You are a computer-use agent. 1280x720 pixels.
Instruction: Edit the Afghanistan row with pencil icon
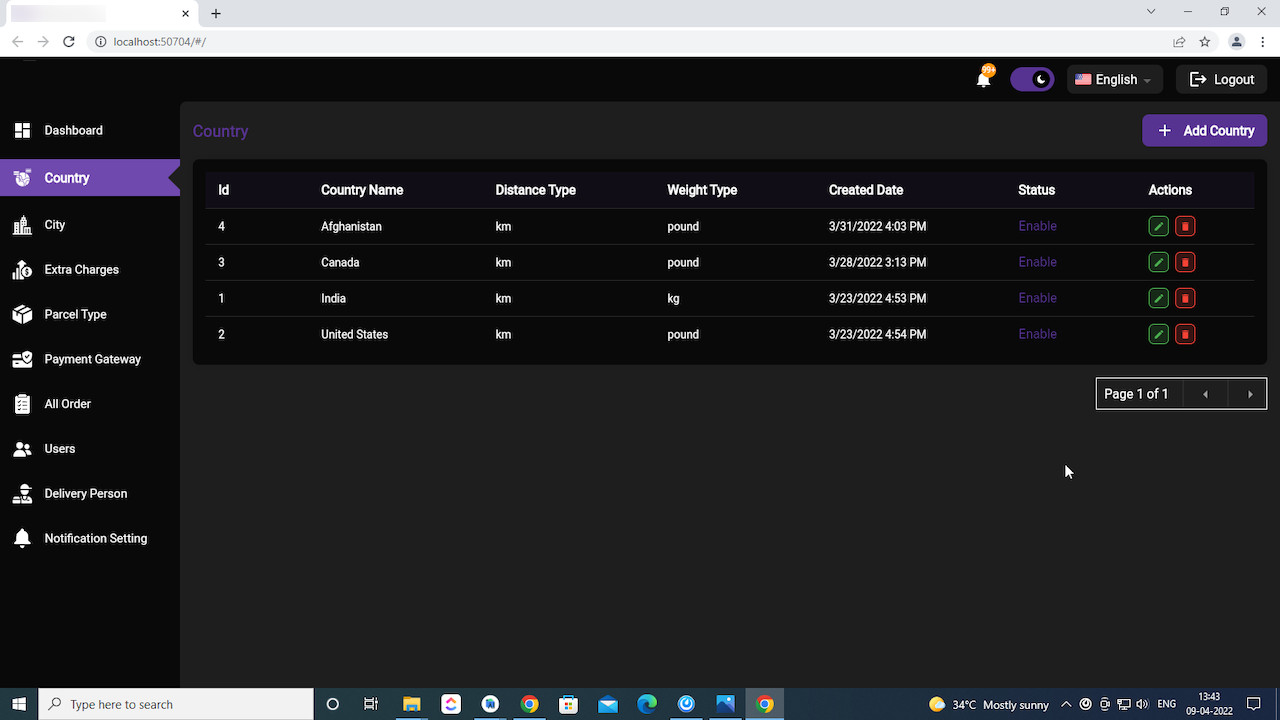click(1158, 226)
